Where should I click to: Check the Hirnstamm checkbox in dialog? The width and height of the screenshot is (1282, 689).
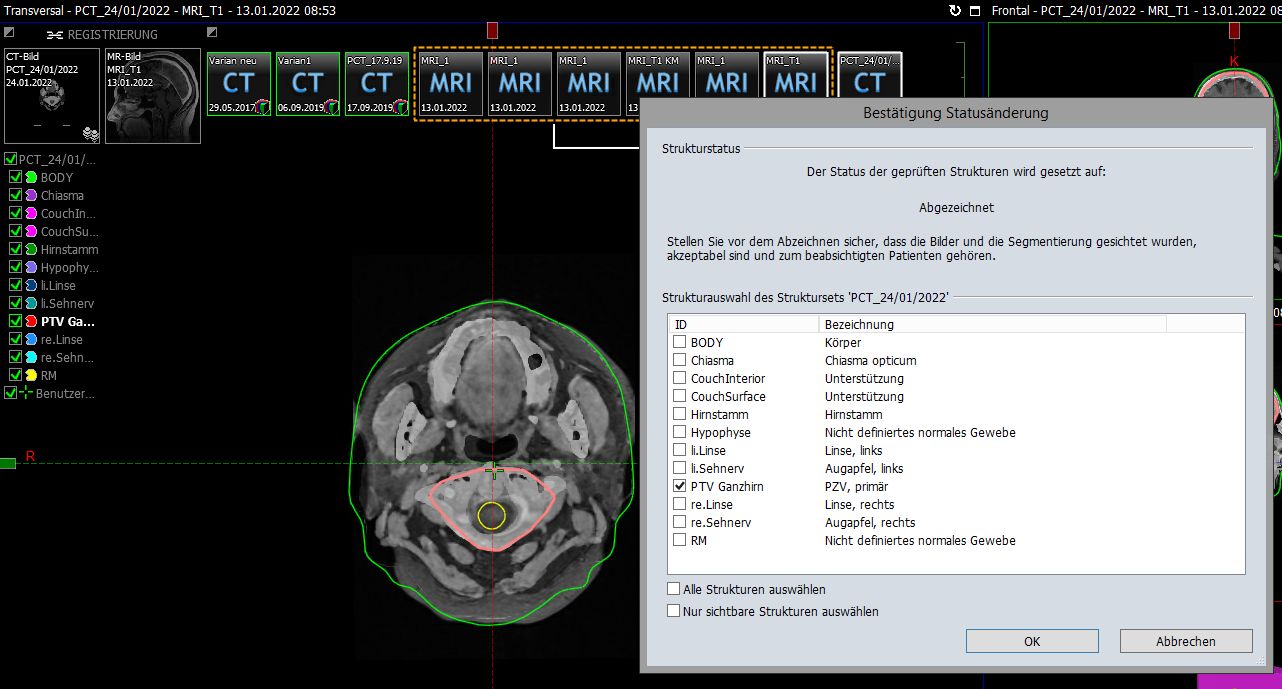tap(679, 414)
